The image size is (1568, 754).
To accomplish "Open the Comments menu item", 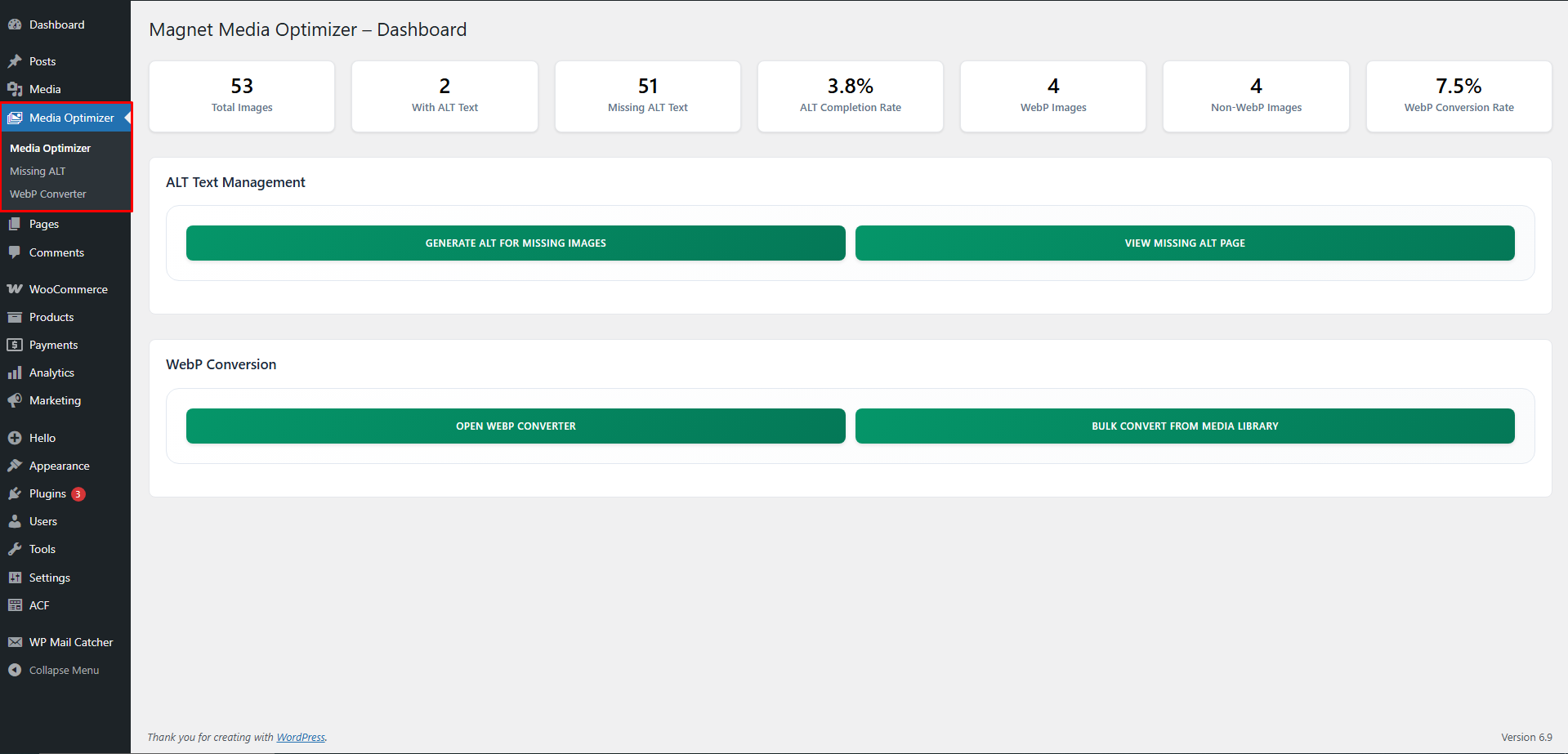I will (65, 252).
